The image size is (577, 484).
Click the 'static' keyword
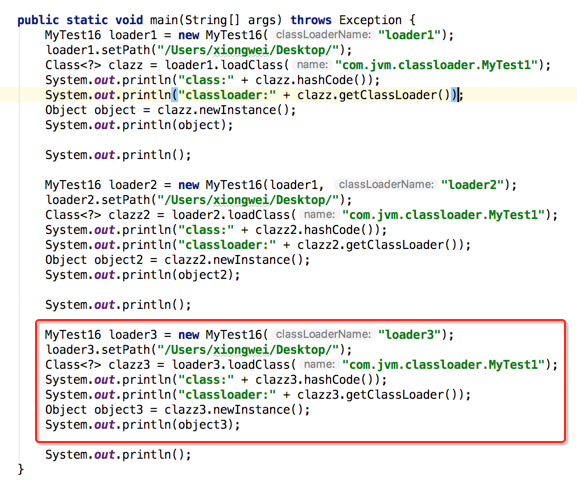pyautogui.click(x=87, y=20)
